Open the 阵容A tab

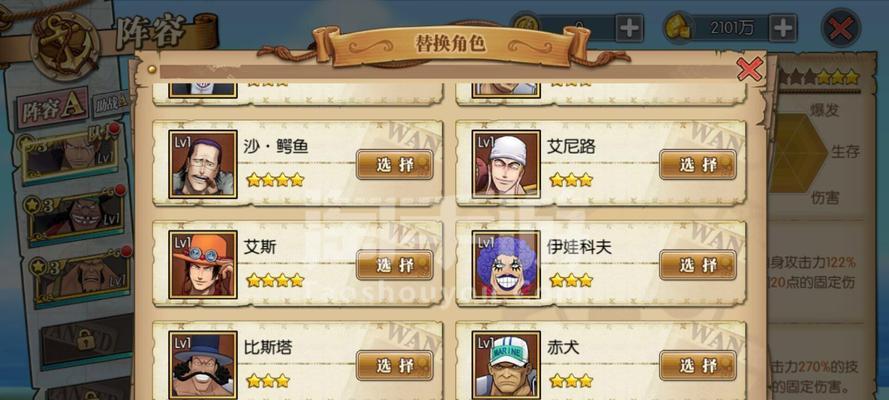click(x=52, y=108)
